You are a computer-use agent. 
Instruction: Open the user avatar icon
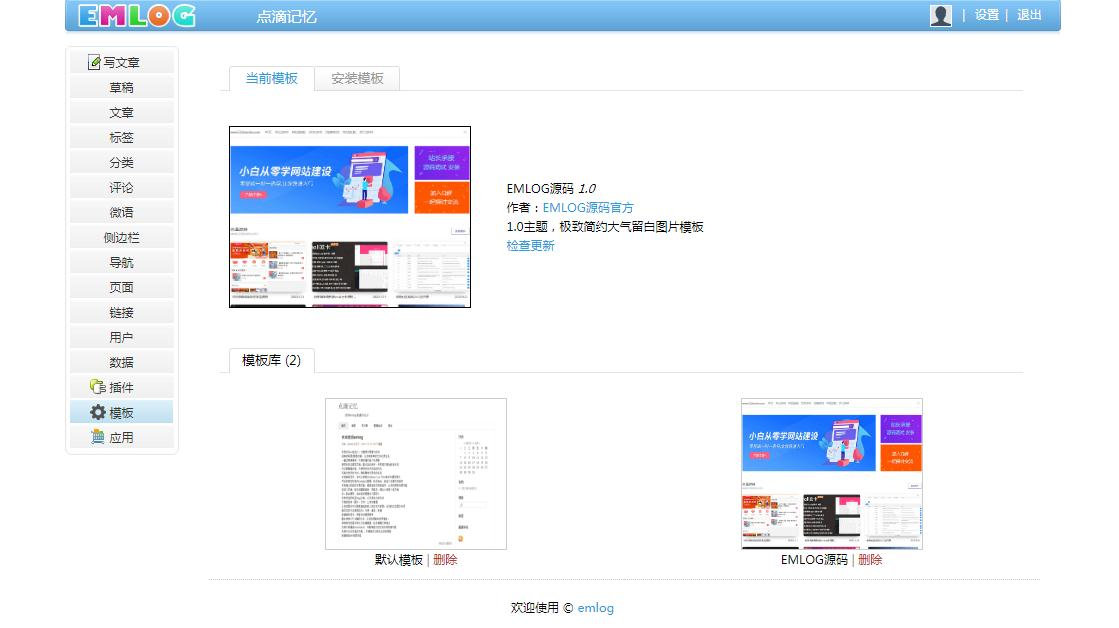(x=941, y=15)
